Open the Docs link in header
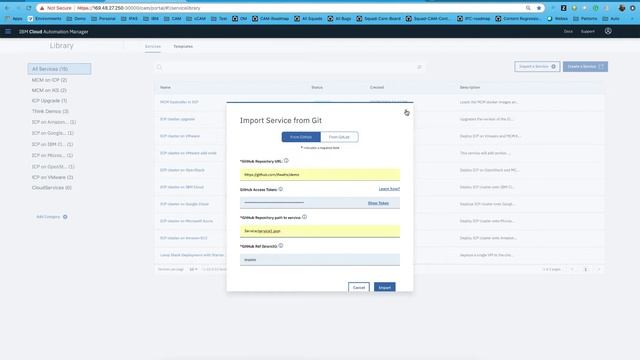Viewport: 640px width, 360px height. coord(568,31)
